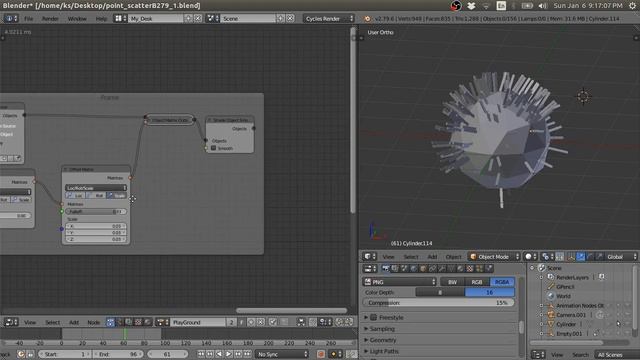640x360 pixels.
Task: Jump to the last frame of playback
Action: pos(247,354)
